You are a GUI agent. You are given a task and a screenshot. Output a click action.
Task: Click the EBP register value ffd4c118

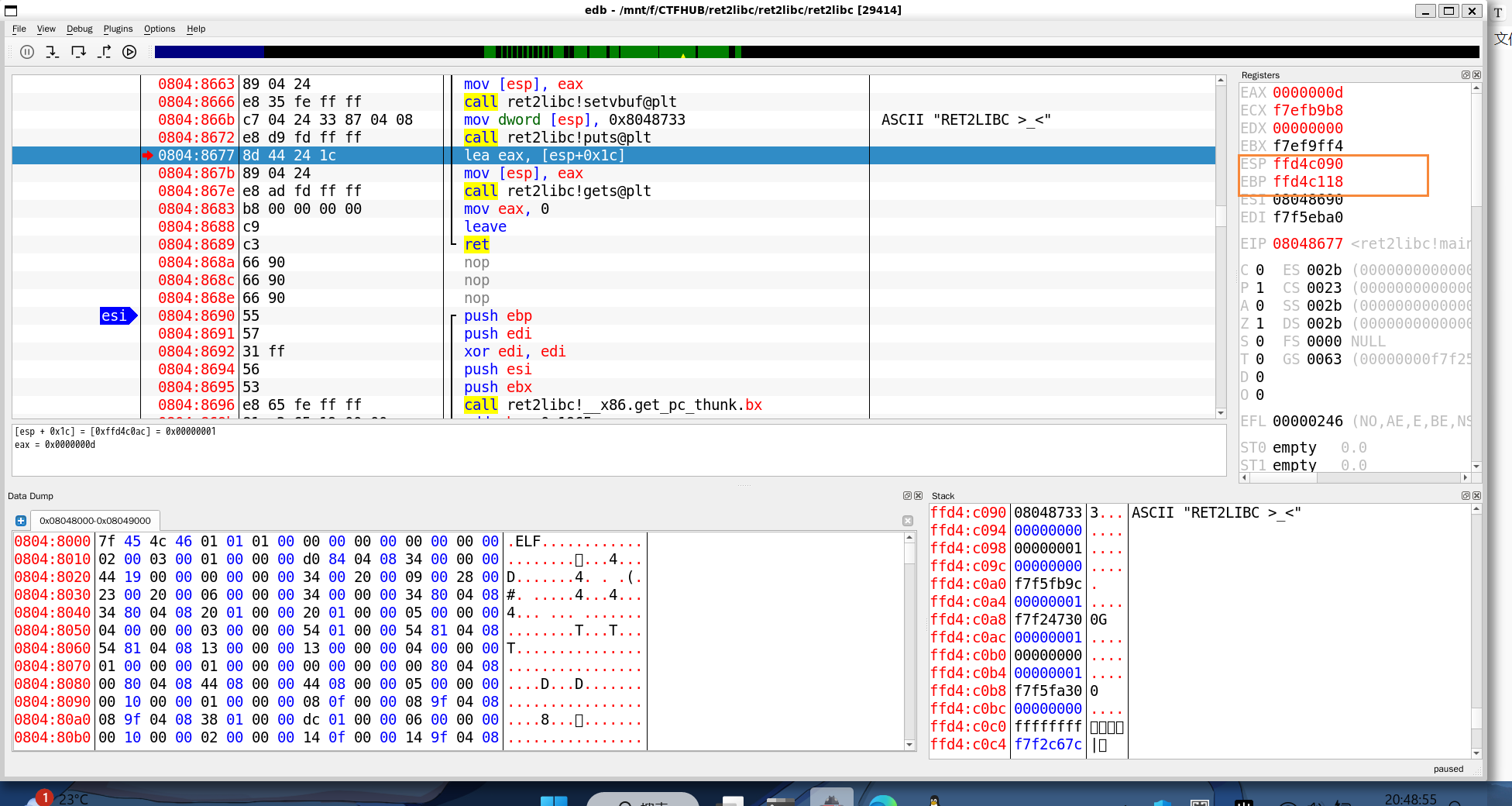[1308, 181]
